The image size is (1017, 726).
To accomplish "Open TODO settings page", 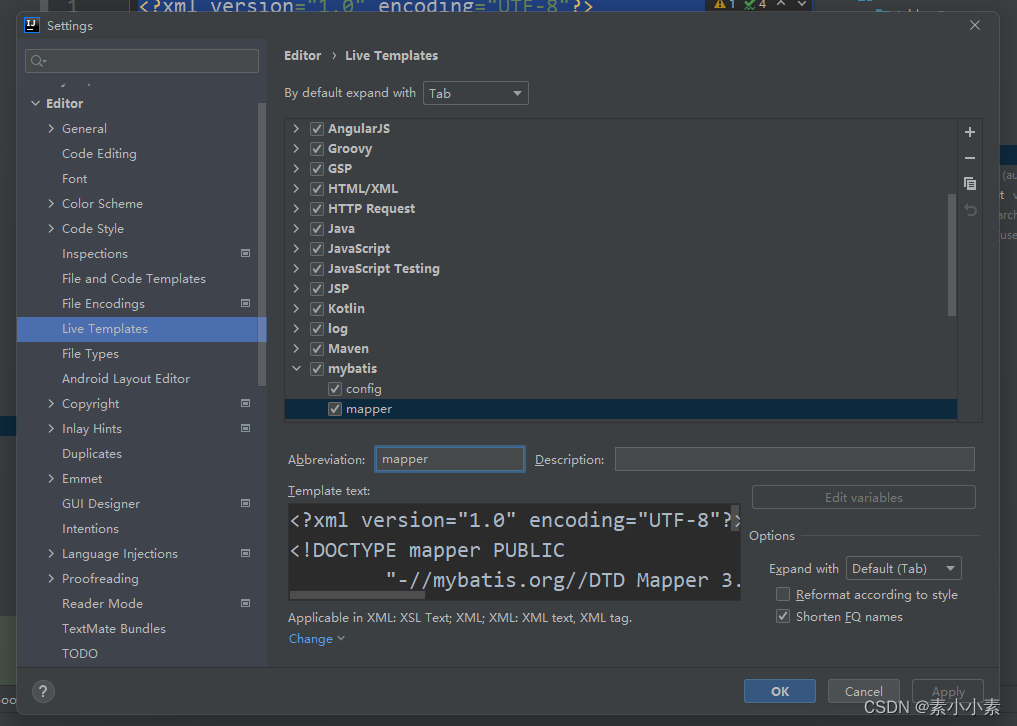I will (80, 653).
